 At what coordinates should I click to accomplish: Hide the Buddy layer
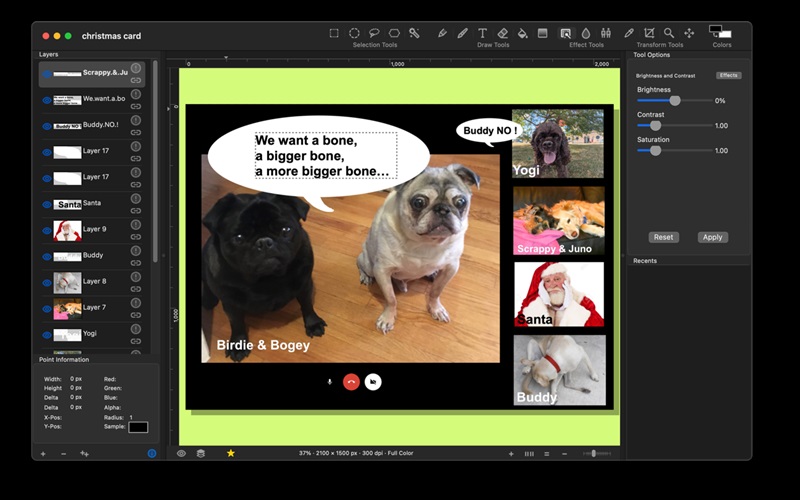pos(47,257)
